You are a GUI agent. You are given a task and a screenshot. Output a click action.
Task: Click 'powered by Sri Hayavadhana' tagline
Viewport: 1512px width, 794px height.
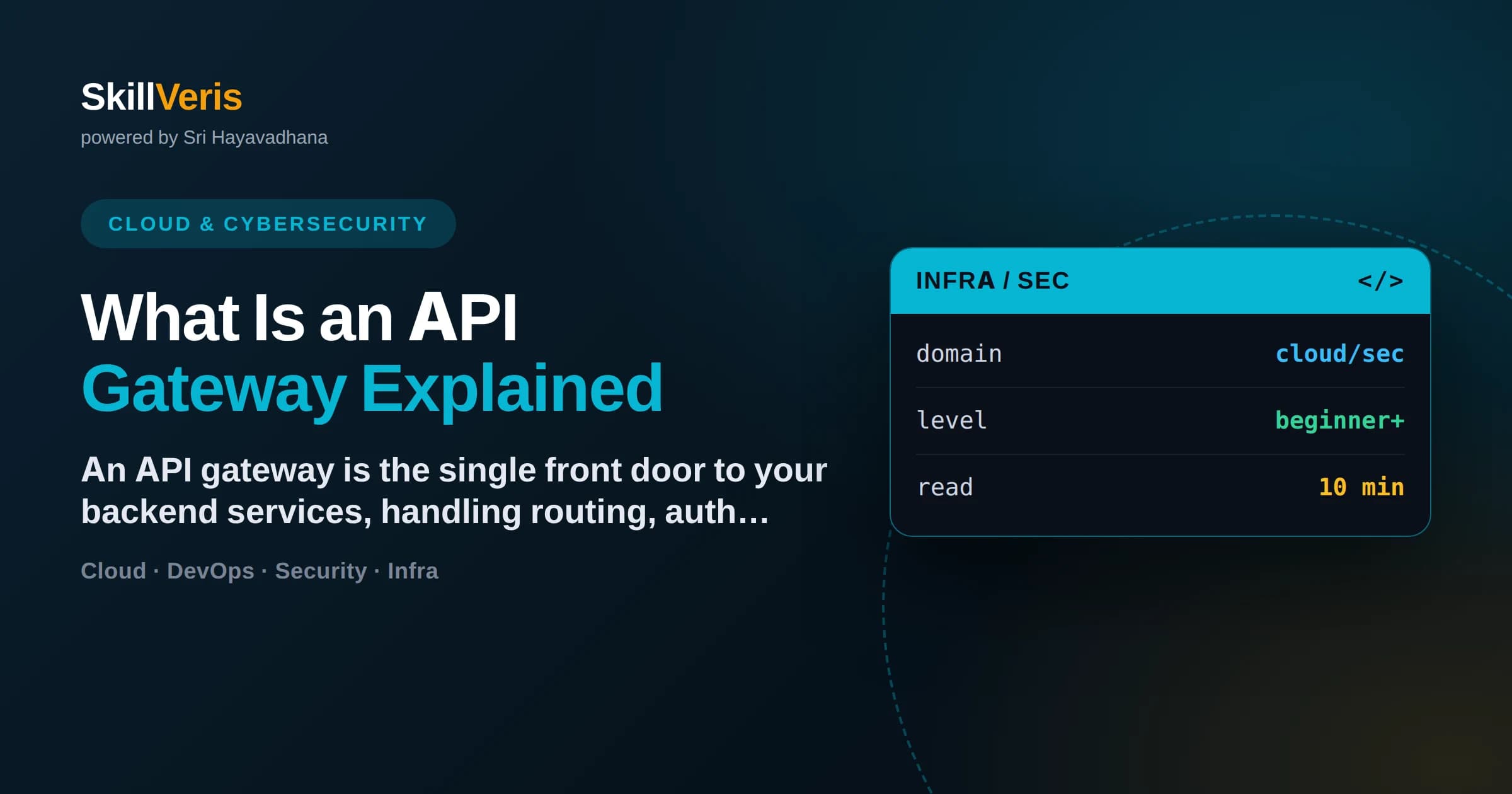coord(204,137)
